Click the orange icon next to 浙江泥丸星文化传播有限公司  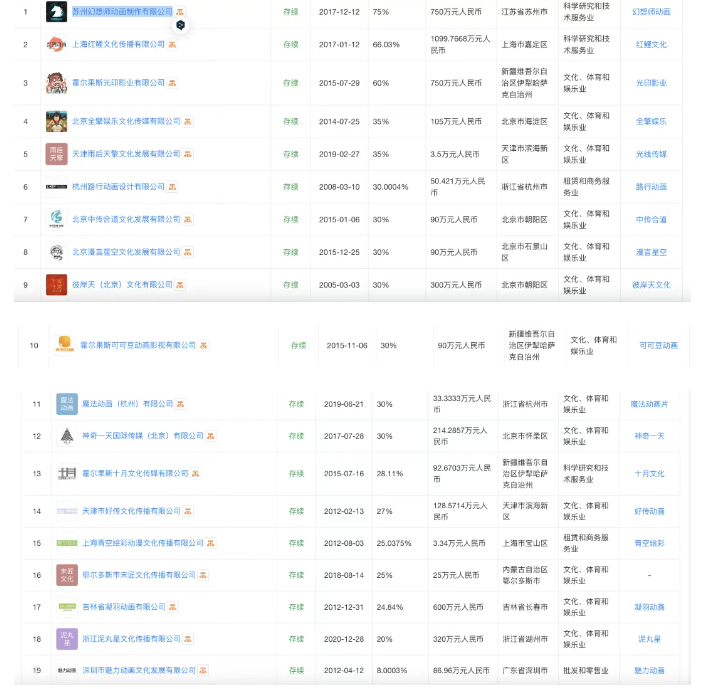click(x=188, y=639)
